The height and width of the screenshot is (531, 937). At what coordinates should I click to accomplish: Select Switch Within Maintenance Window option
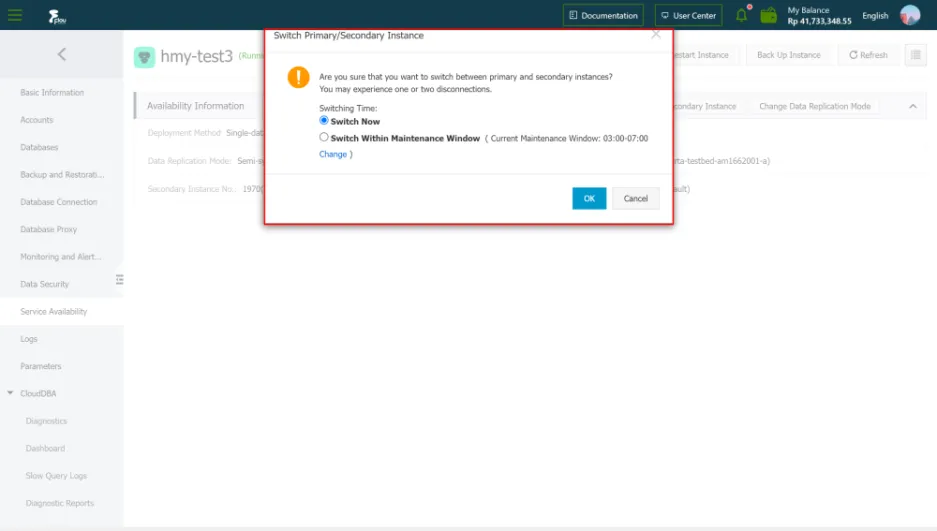pyautogui.click(x=324, y=137)
